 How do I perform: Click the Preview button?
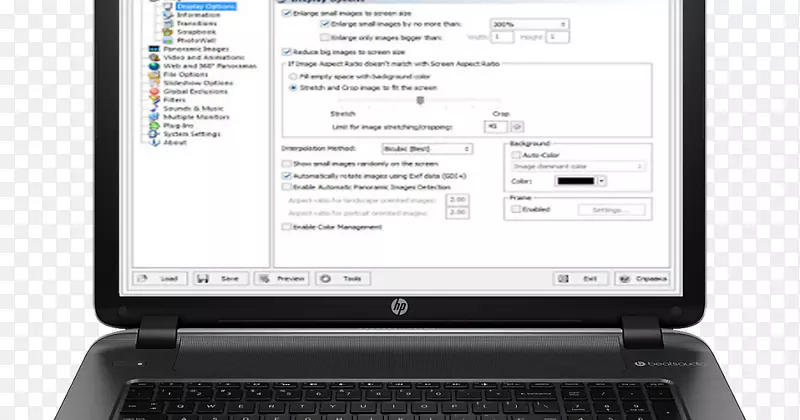282,279
